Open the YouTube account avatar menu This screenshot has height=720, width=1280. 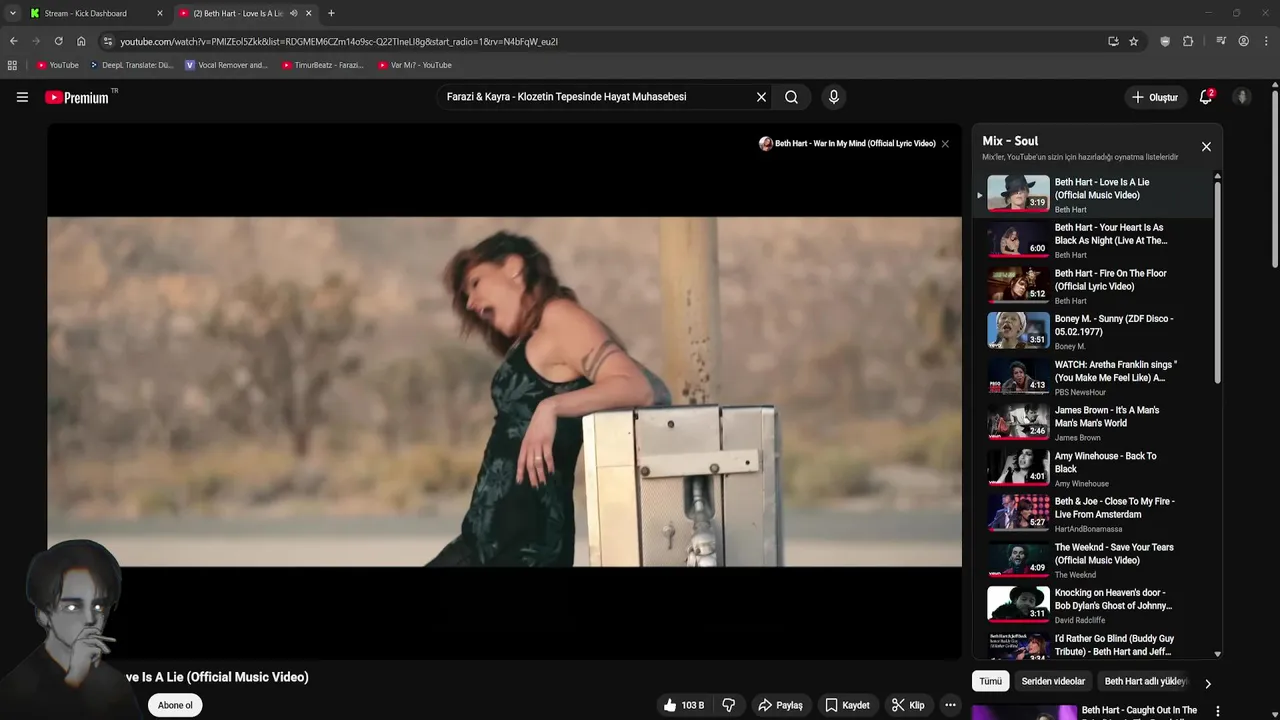pyautogui.click(x=1242, y=97)
